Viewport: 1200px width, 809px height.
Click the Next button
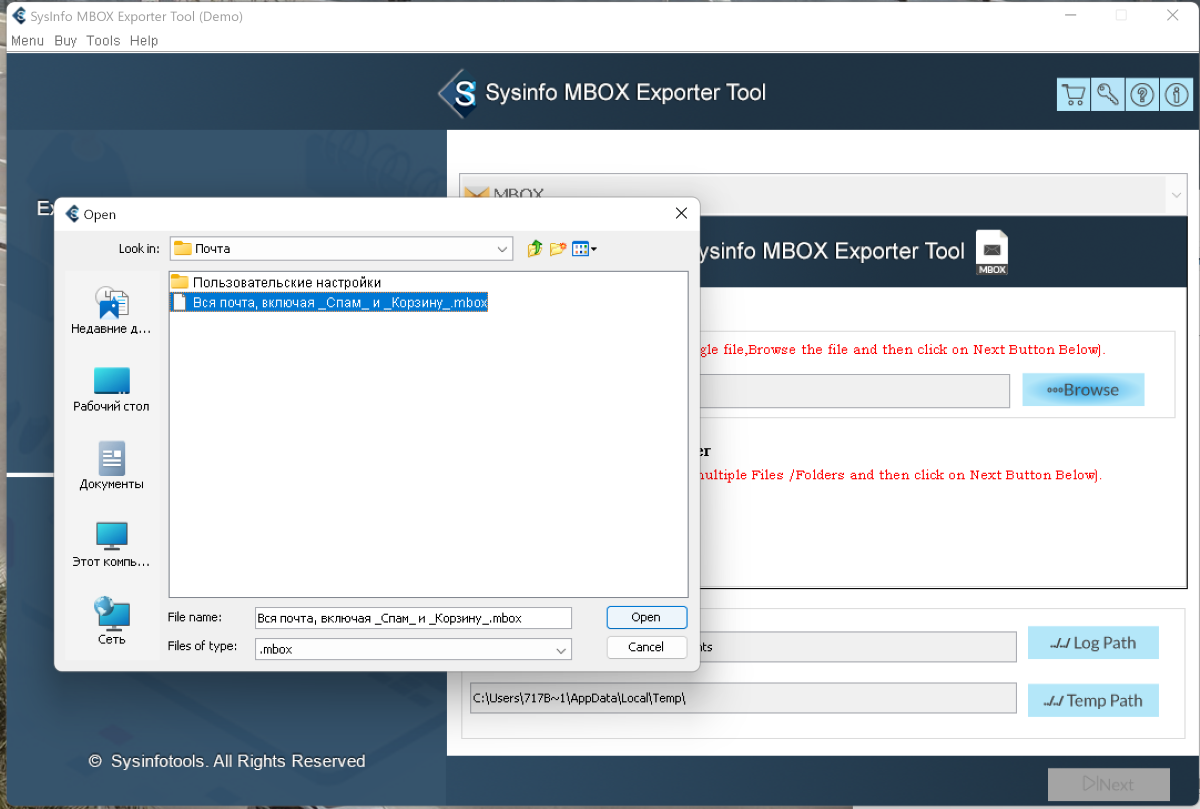pos(1108,785)
